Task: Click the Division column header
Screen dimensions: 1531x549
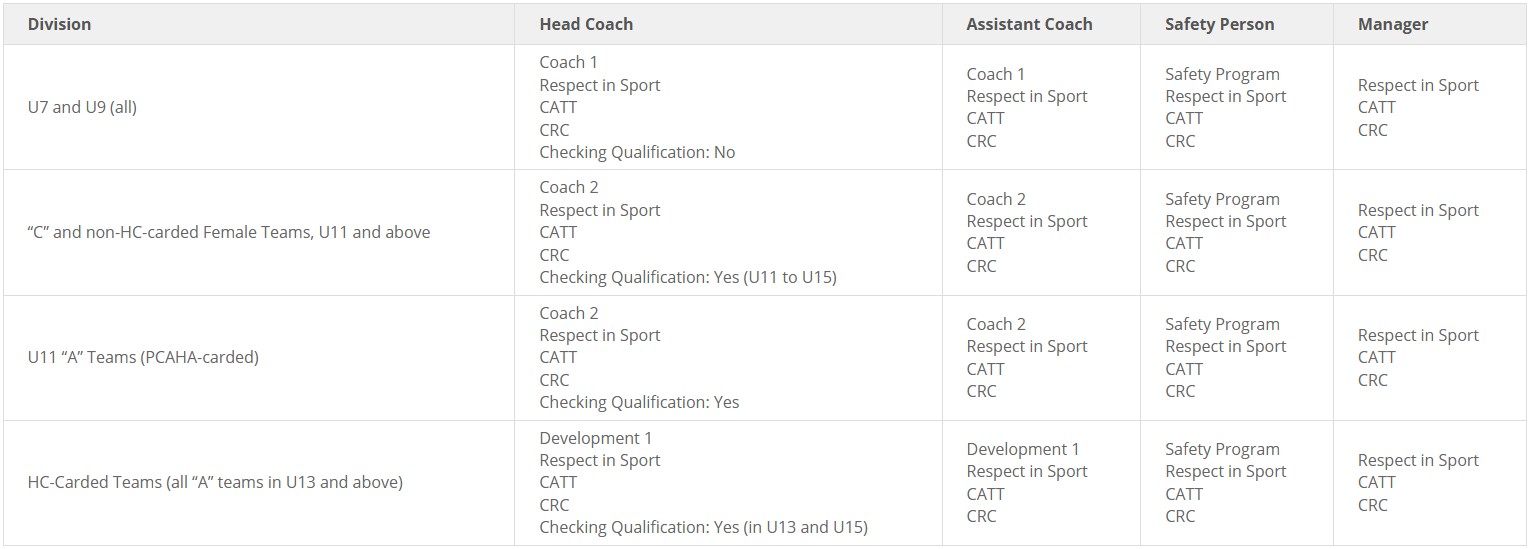Action: click(59, 24)
